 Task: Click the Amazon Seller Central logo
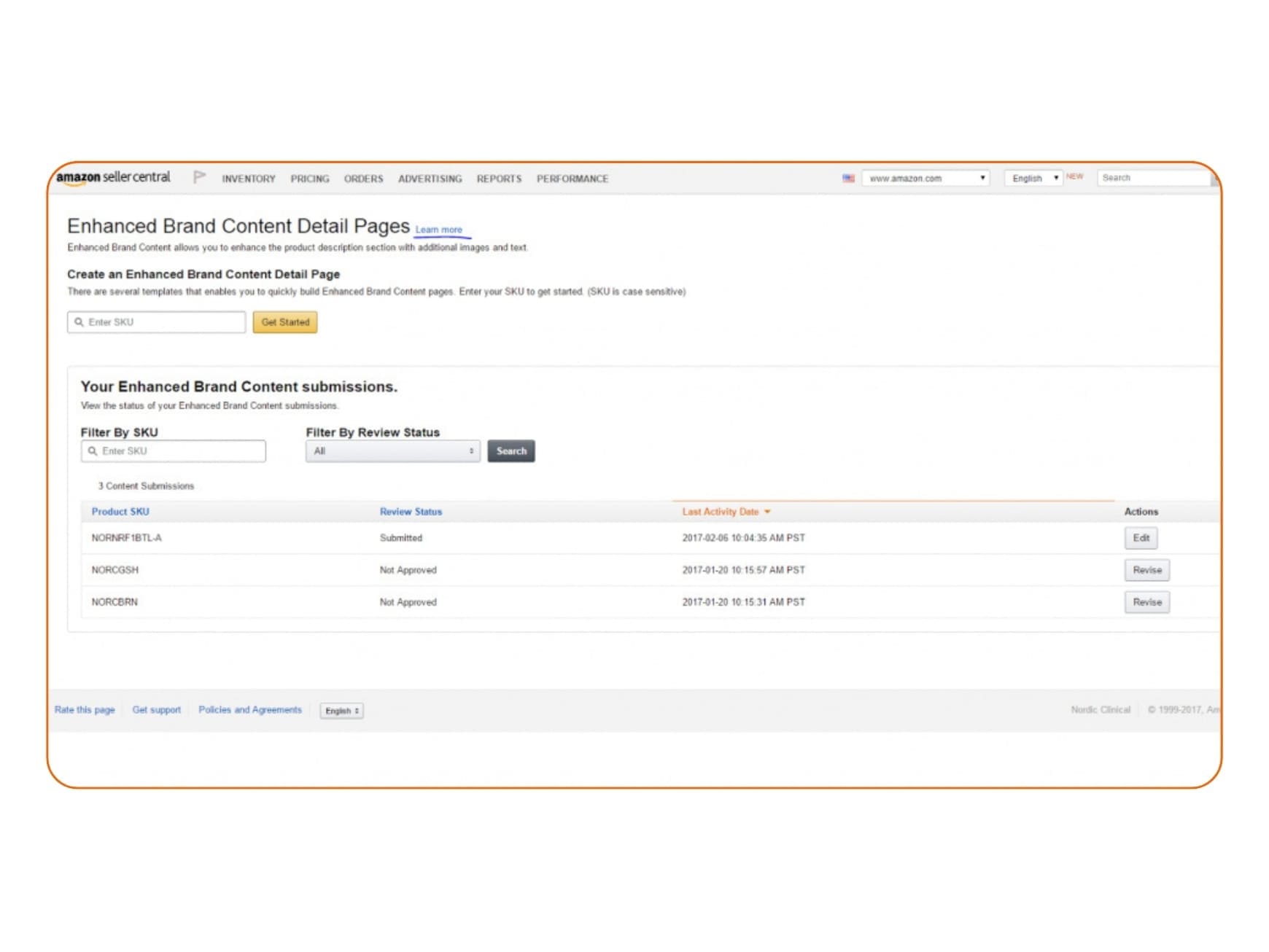113,178
